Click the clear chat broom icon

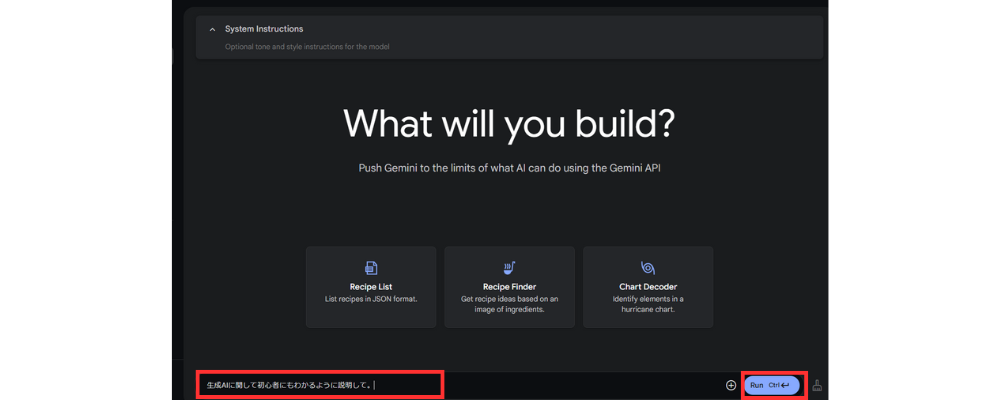pos(818,385)
